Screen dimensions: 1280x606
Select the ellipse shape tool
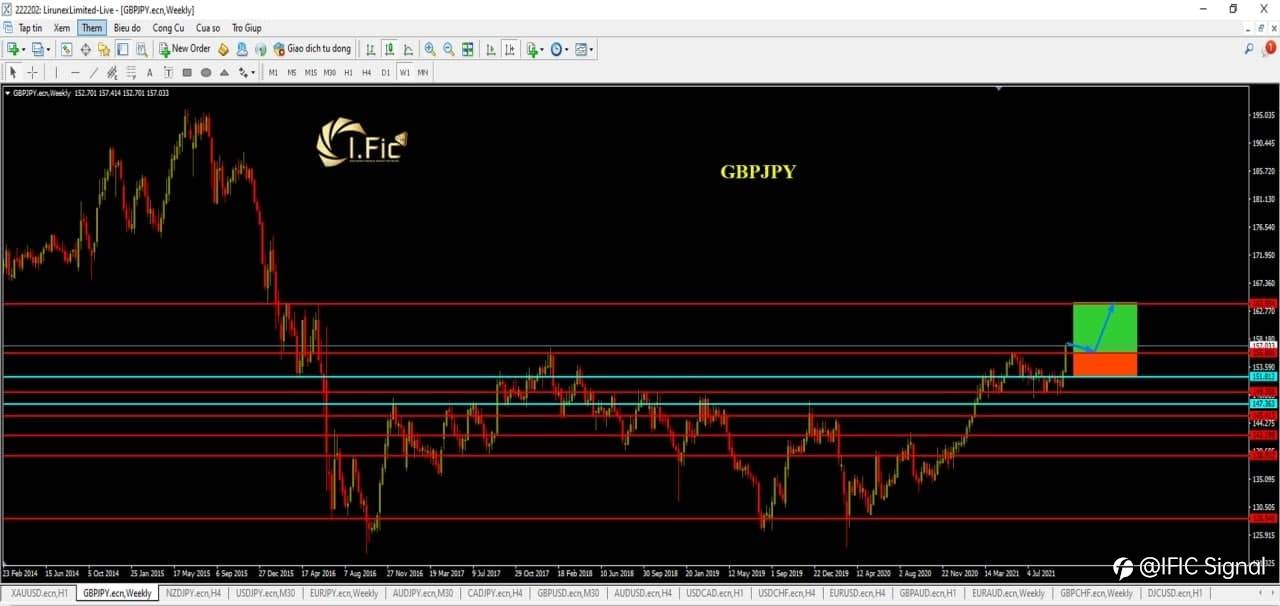(206, 72)
